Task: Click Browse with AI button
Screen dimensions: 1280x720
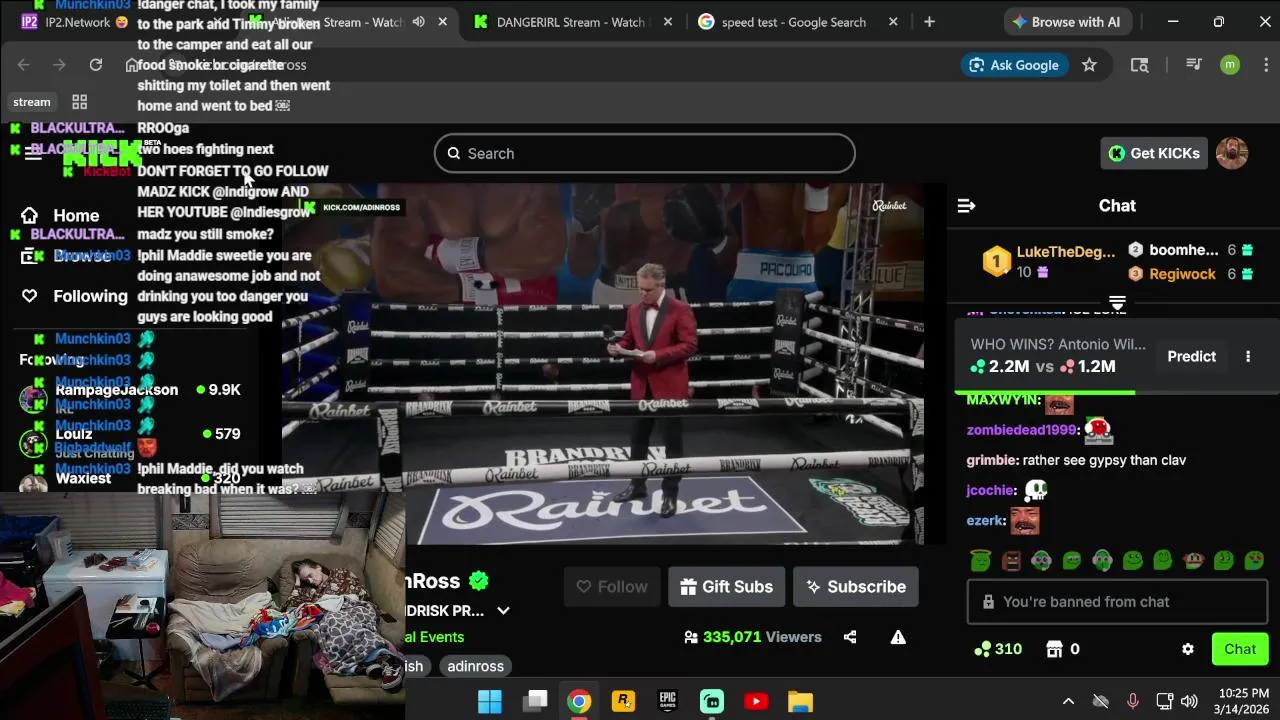Action: click(x=1067, y=22)
